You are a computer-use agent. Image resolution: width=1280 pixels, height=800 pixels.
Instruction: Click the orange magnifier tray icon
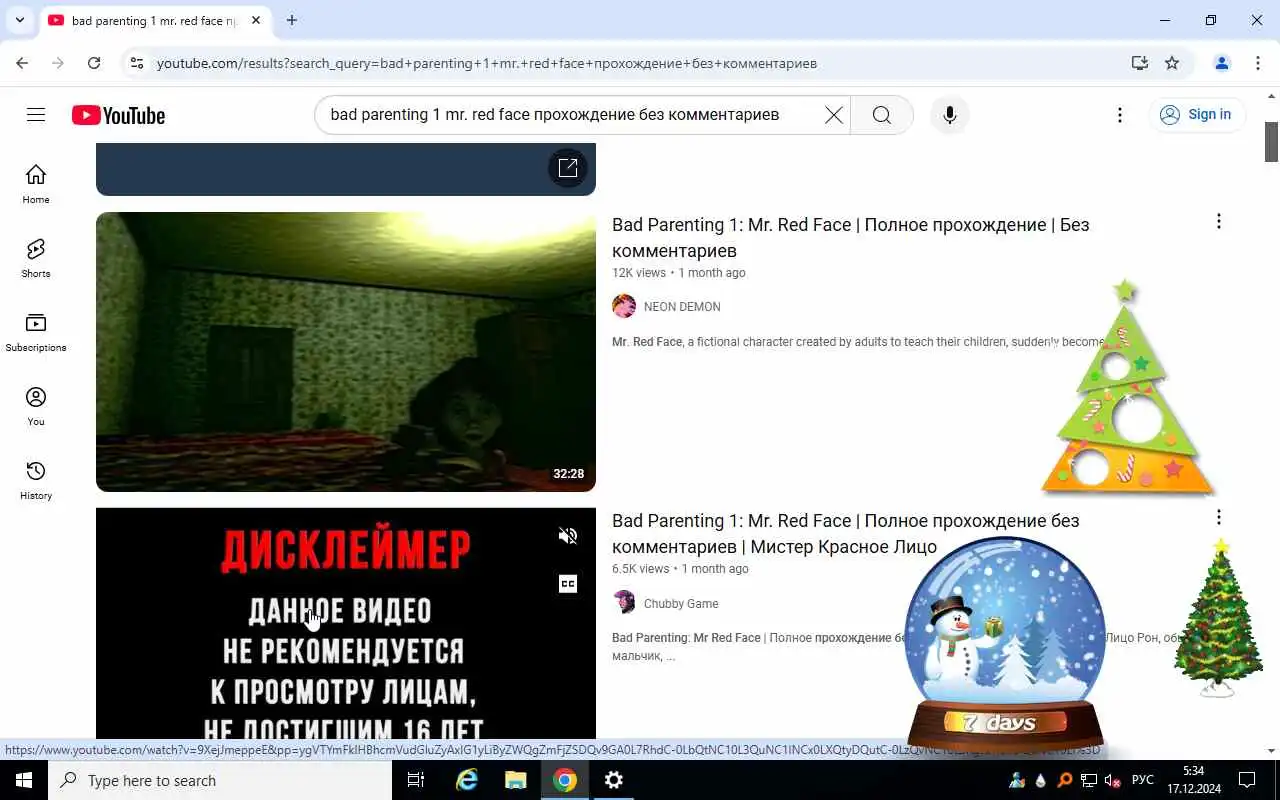tap(1065, 780)
